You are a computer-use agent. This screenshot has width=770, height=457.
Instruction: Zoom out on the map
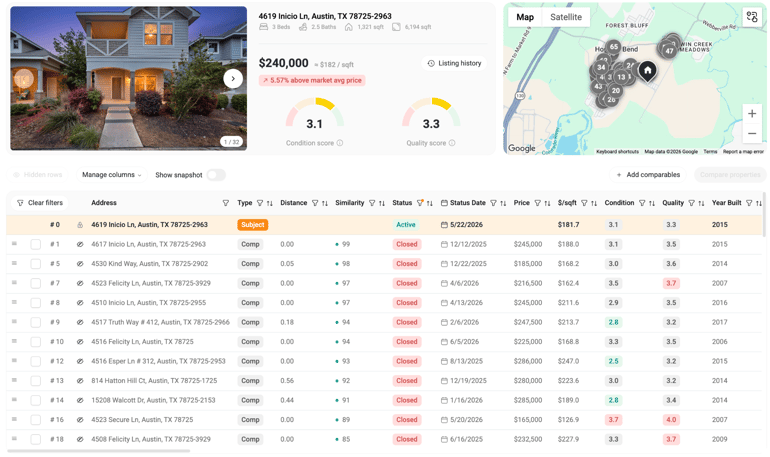752,134
